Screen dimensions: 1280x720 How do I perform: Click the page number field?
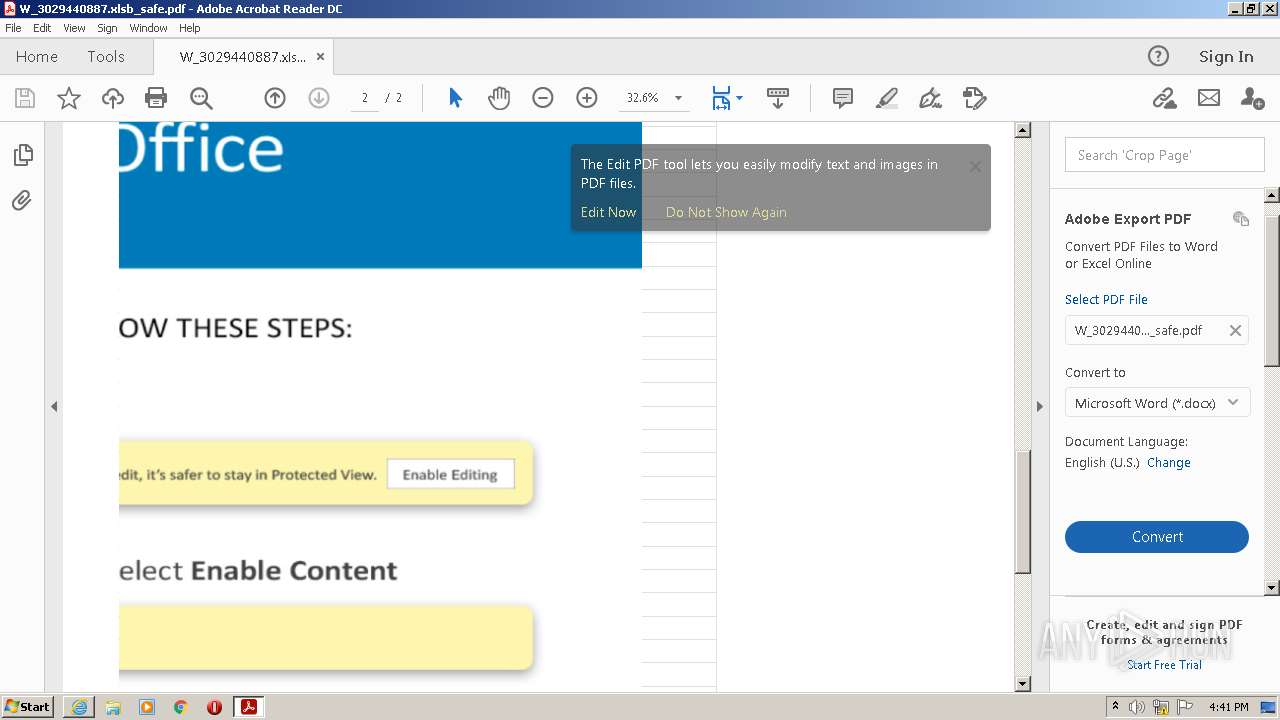364,98
